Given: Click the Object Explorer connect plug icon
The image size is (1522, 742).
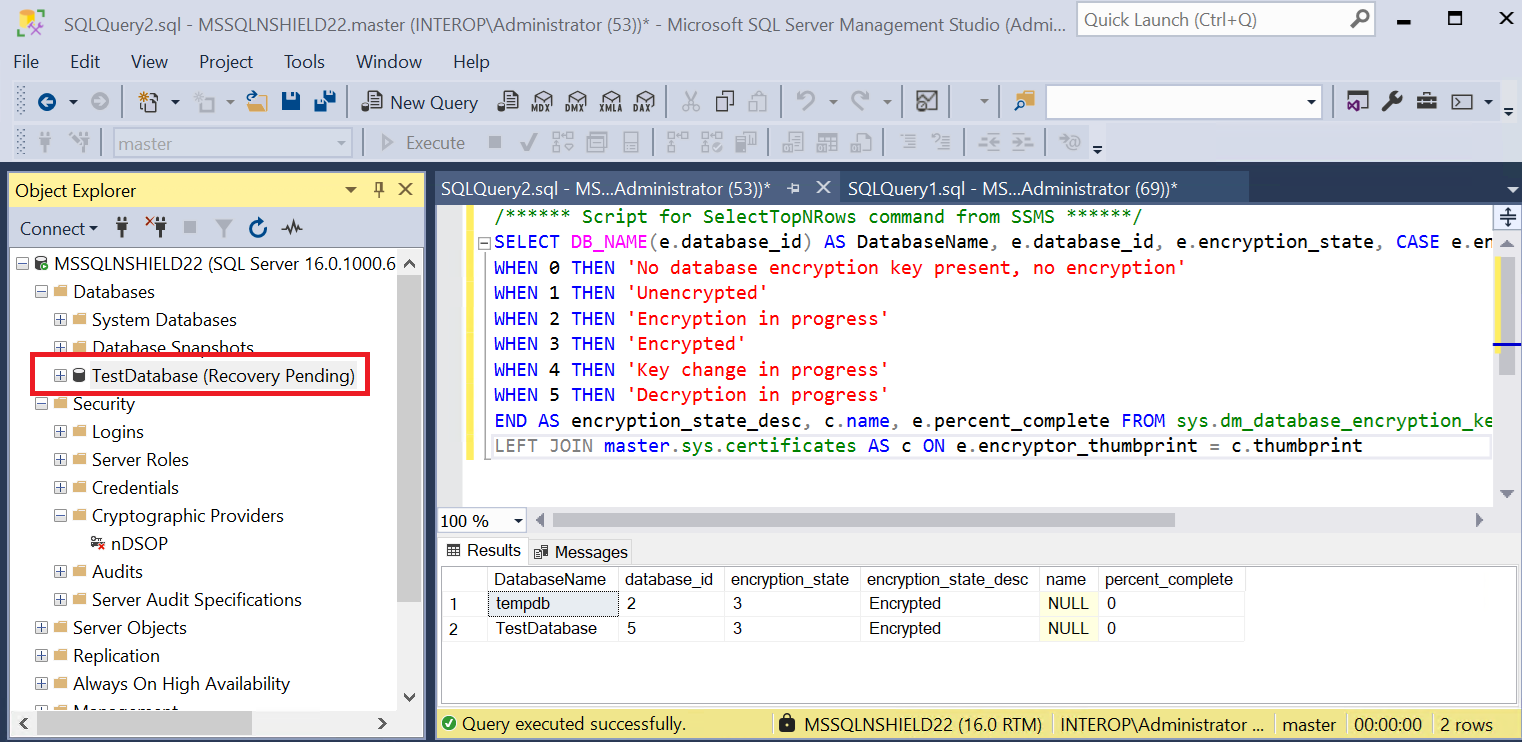Looking at the screenshot, I should pos(122,228).
